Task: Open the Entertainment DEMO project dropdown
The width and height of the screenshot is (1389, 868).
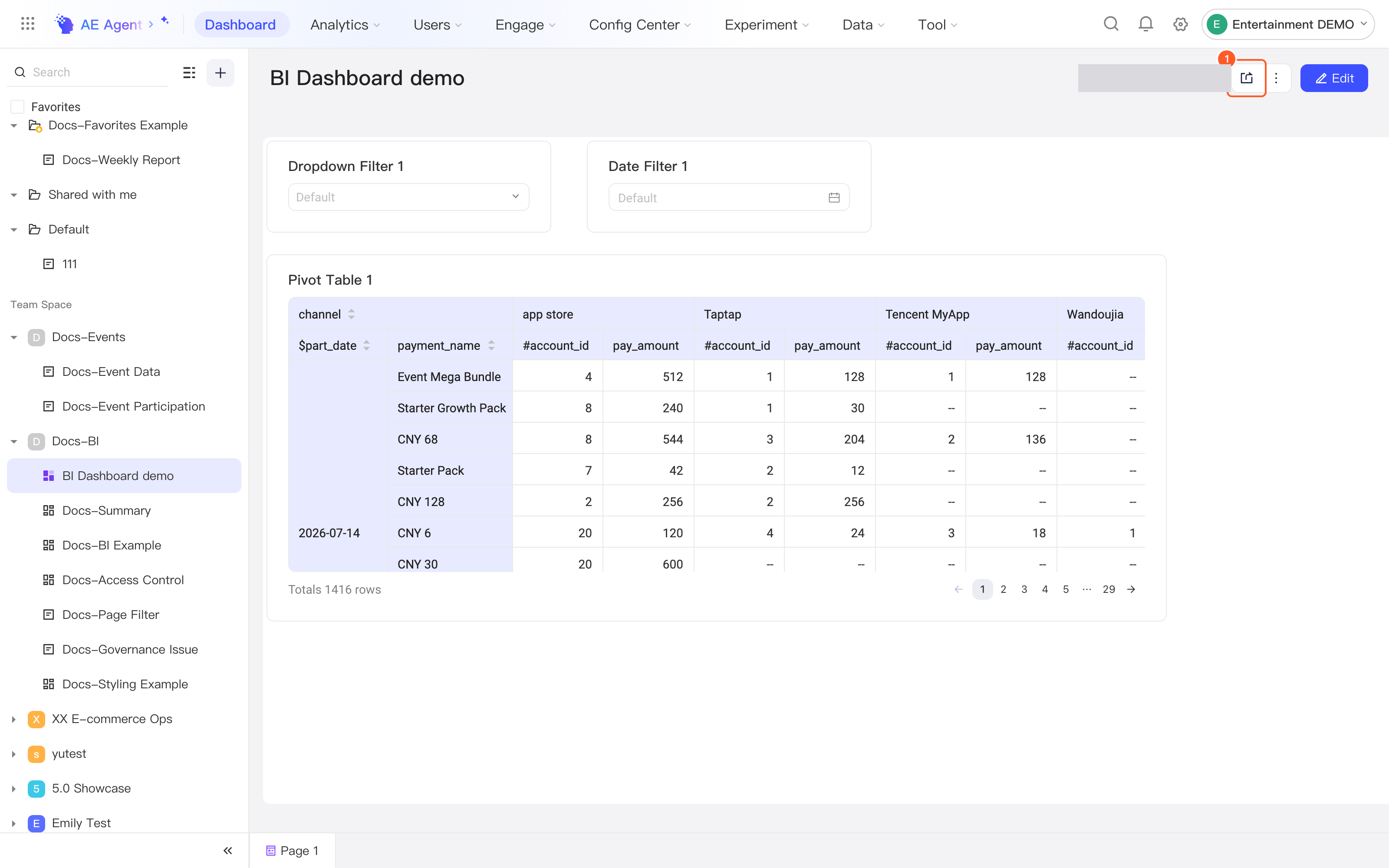Action: click(1288, 24)
